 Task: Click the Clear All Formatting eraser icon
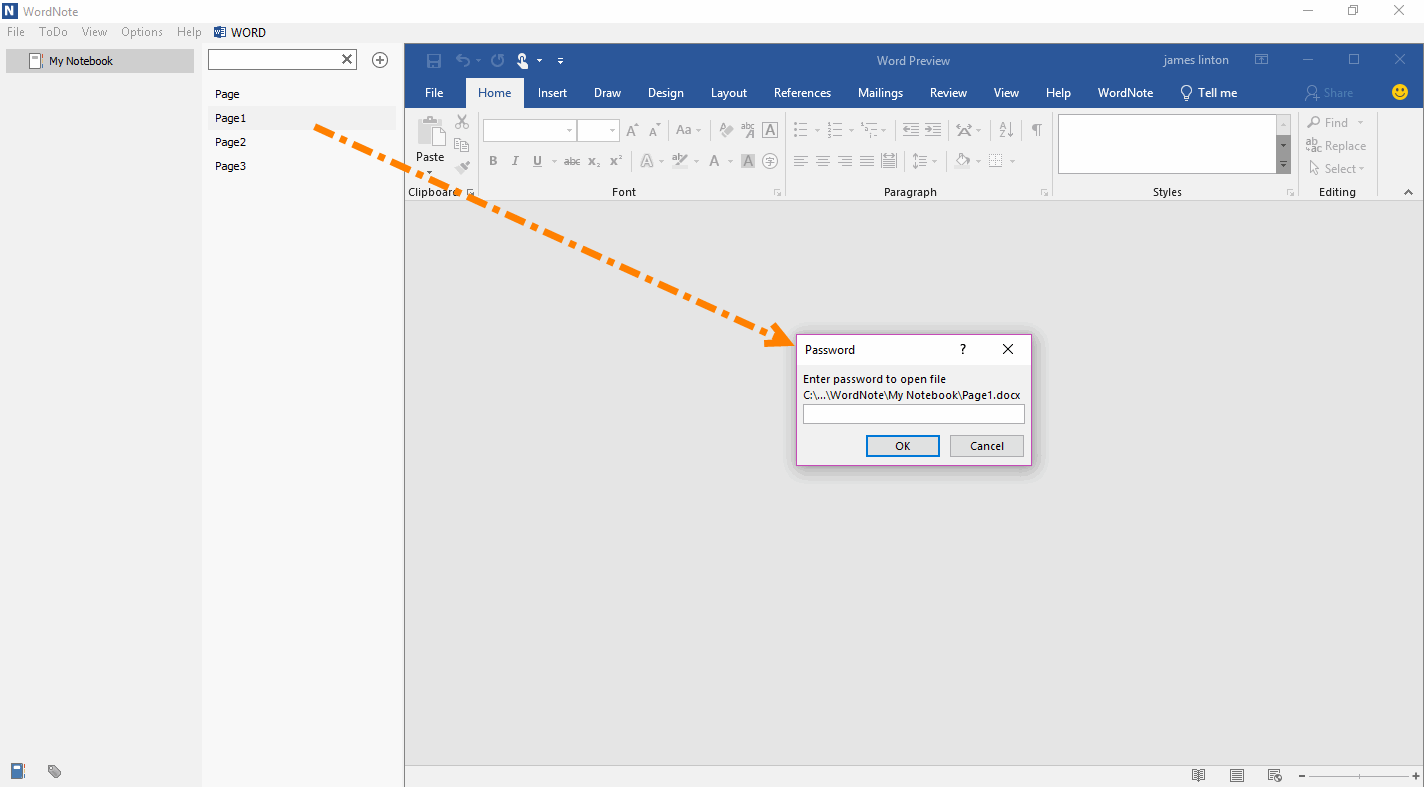726,130
